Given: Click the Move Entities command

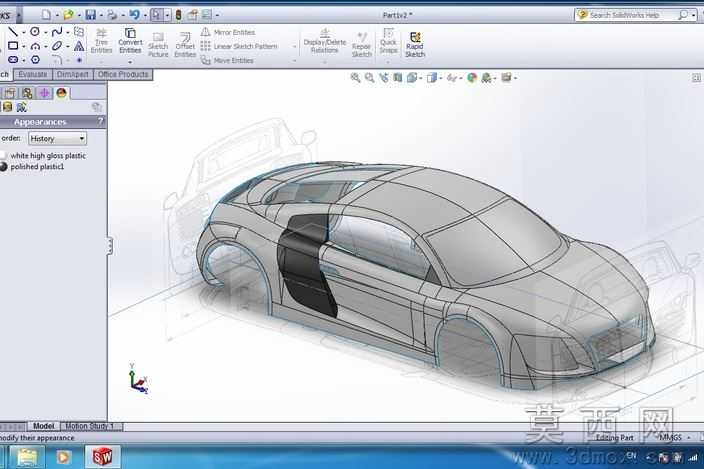Looking at the screenshot, I should coord(227,60).
